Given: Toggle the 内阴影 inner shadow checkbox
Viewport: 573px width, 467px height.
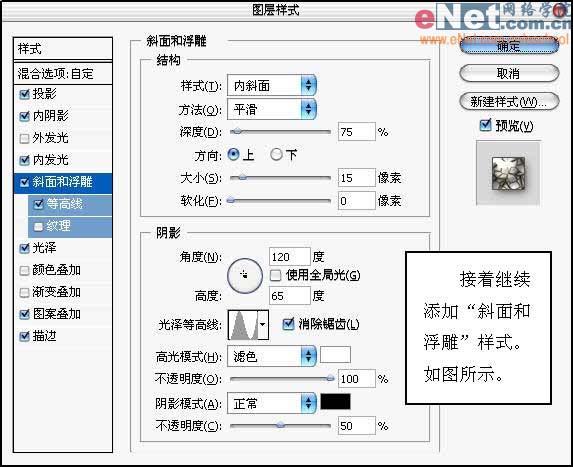Looking at the screenshot, I should coord(24,116).
